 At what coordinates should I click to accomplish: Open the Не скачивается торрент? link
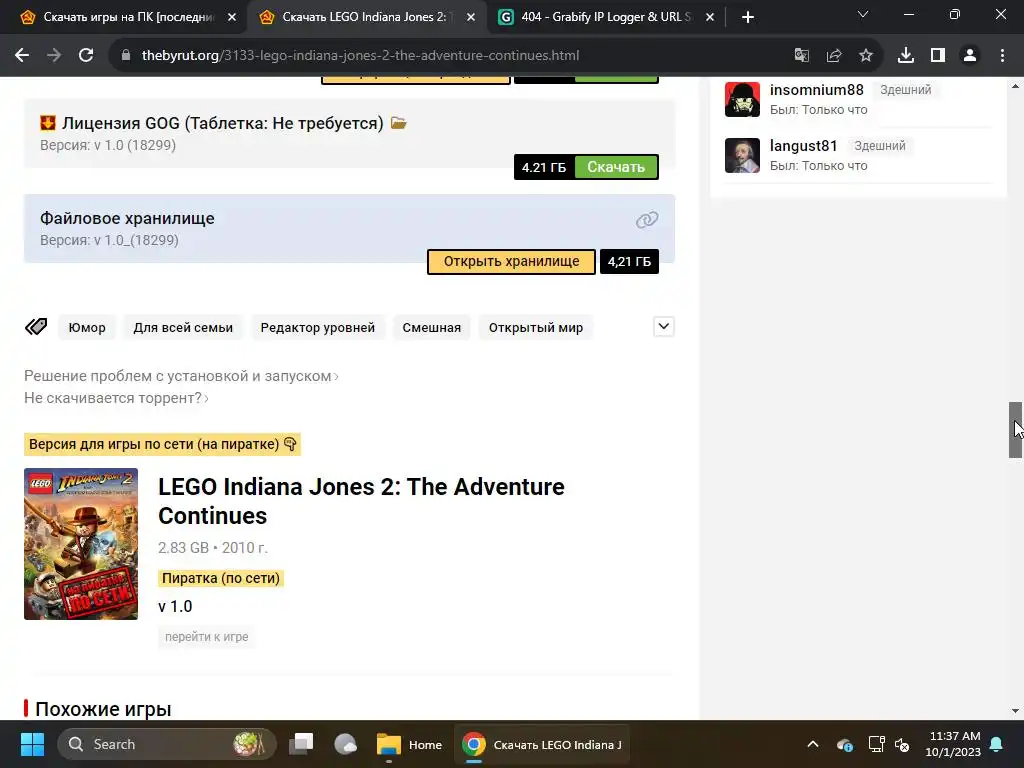[x=116, y=398]
